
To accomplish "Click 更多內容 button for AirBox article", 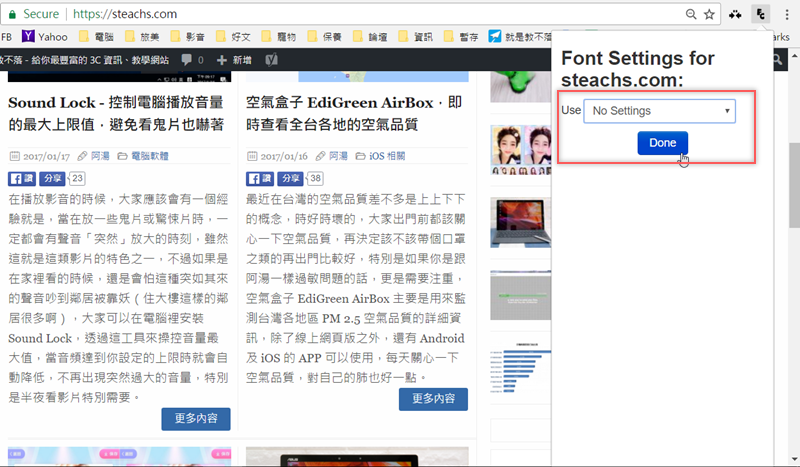I will 433,399.
